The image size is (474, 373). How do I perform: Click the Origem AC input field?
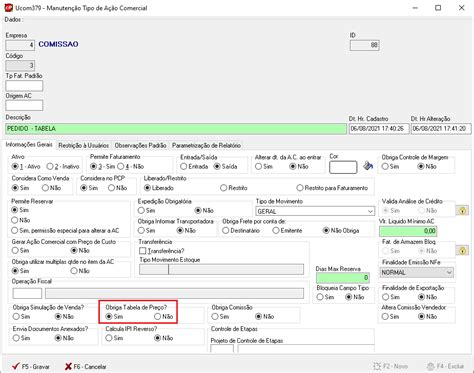click(24, 105)
